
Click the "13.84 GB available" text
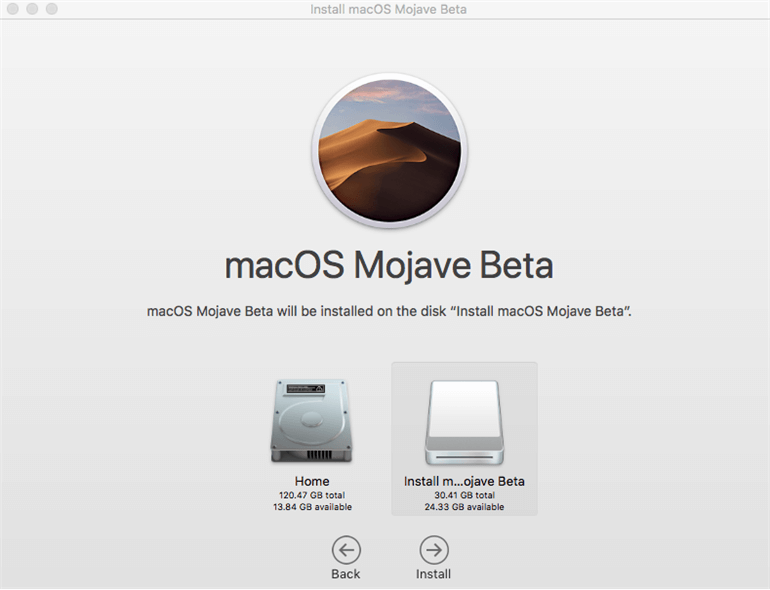(312, 507)
